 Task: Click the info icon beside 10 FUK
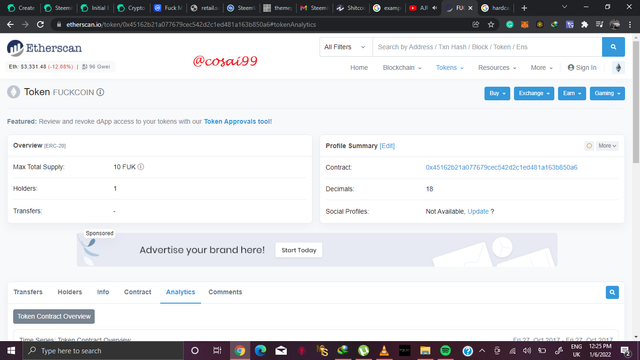point(141,167)
